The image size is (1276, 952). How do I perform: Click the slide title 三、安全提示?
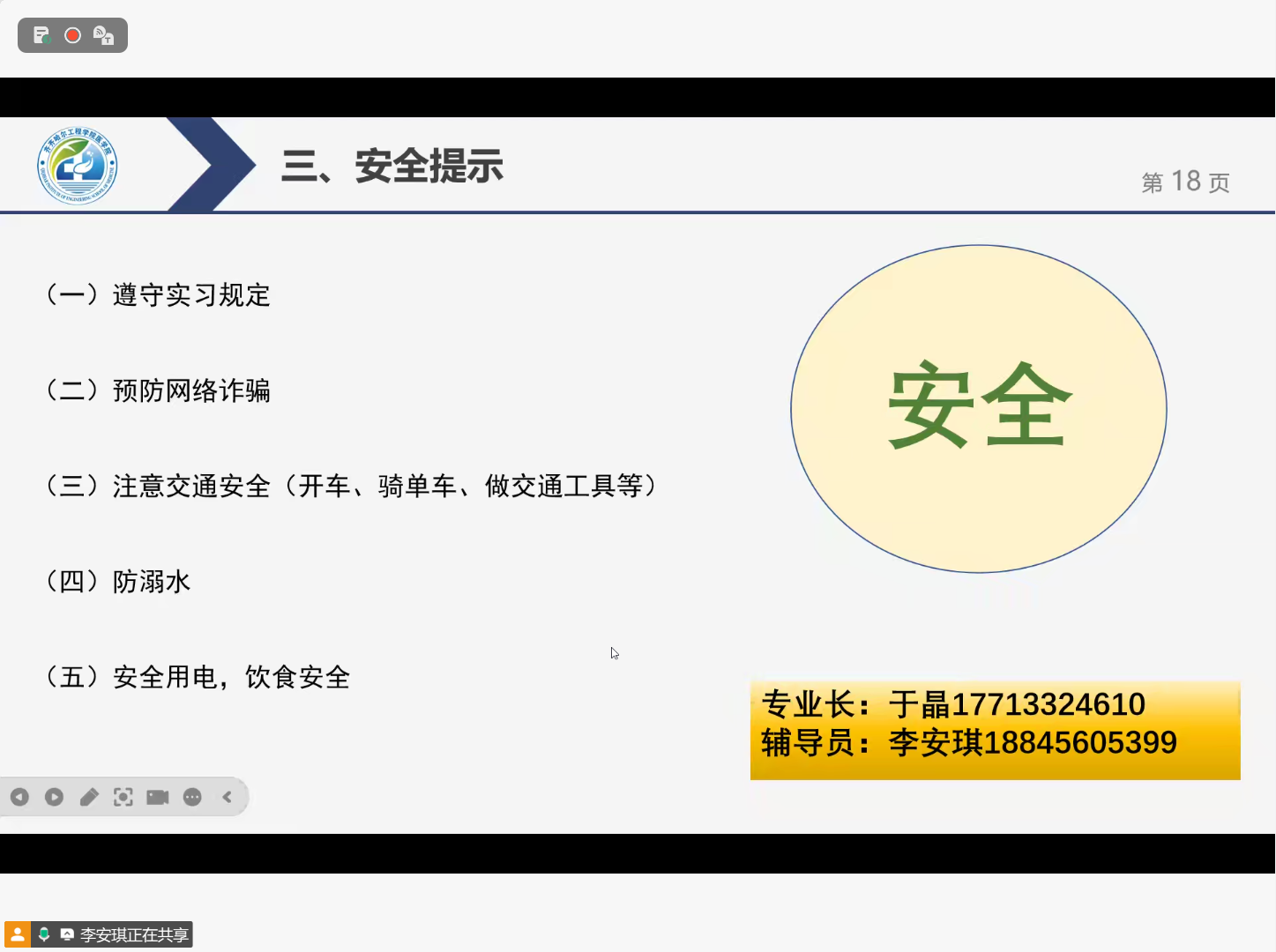pos(392,167)
